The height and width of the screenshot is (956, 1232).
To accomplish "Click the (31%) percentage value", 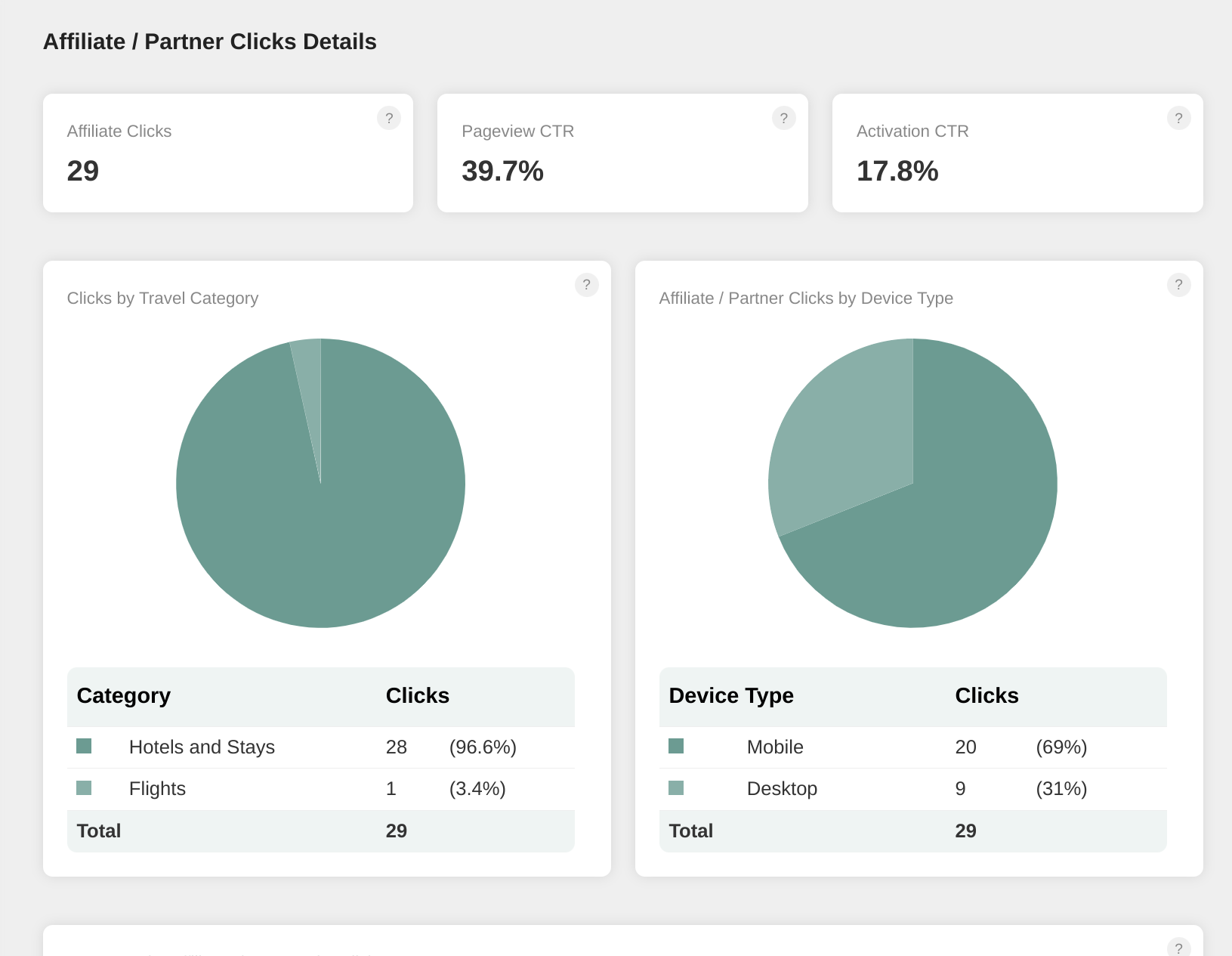I will 1061,788.
